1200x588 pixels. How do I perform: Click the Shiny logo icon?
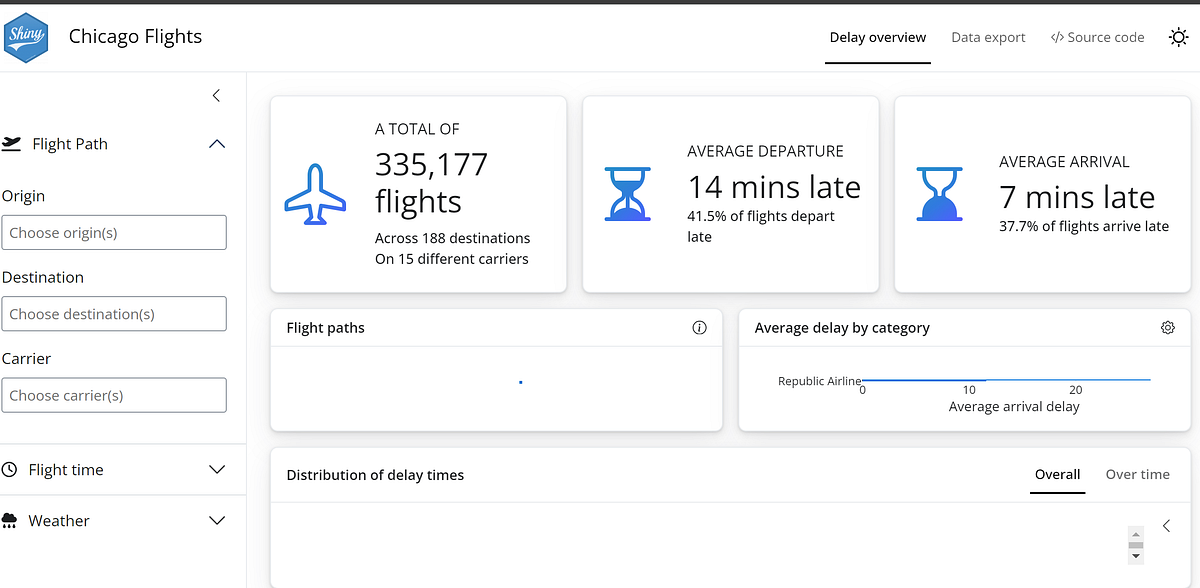tap(26, 37)
